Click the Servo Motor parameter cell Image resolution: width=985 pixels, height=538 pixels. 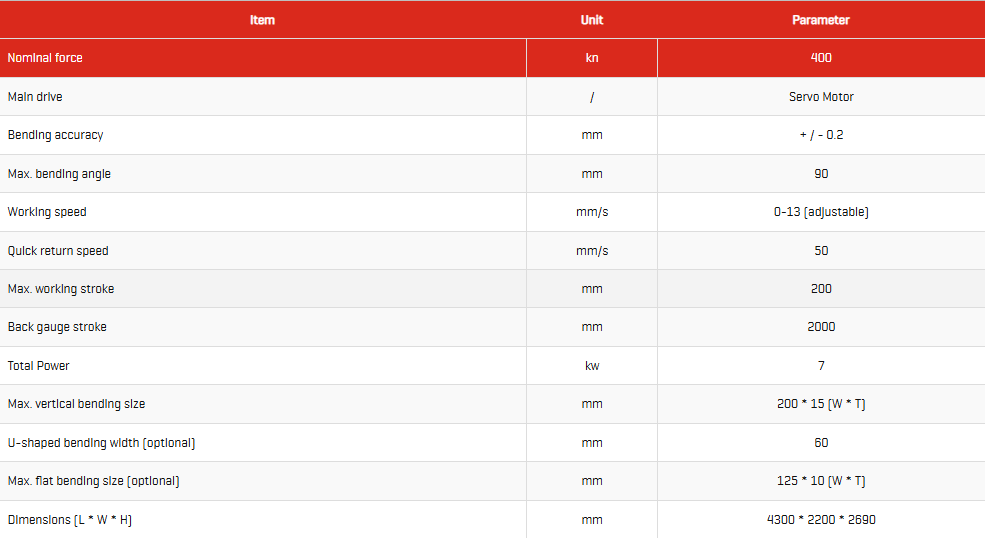point(821,97)
